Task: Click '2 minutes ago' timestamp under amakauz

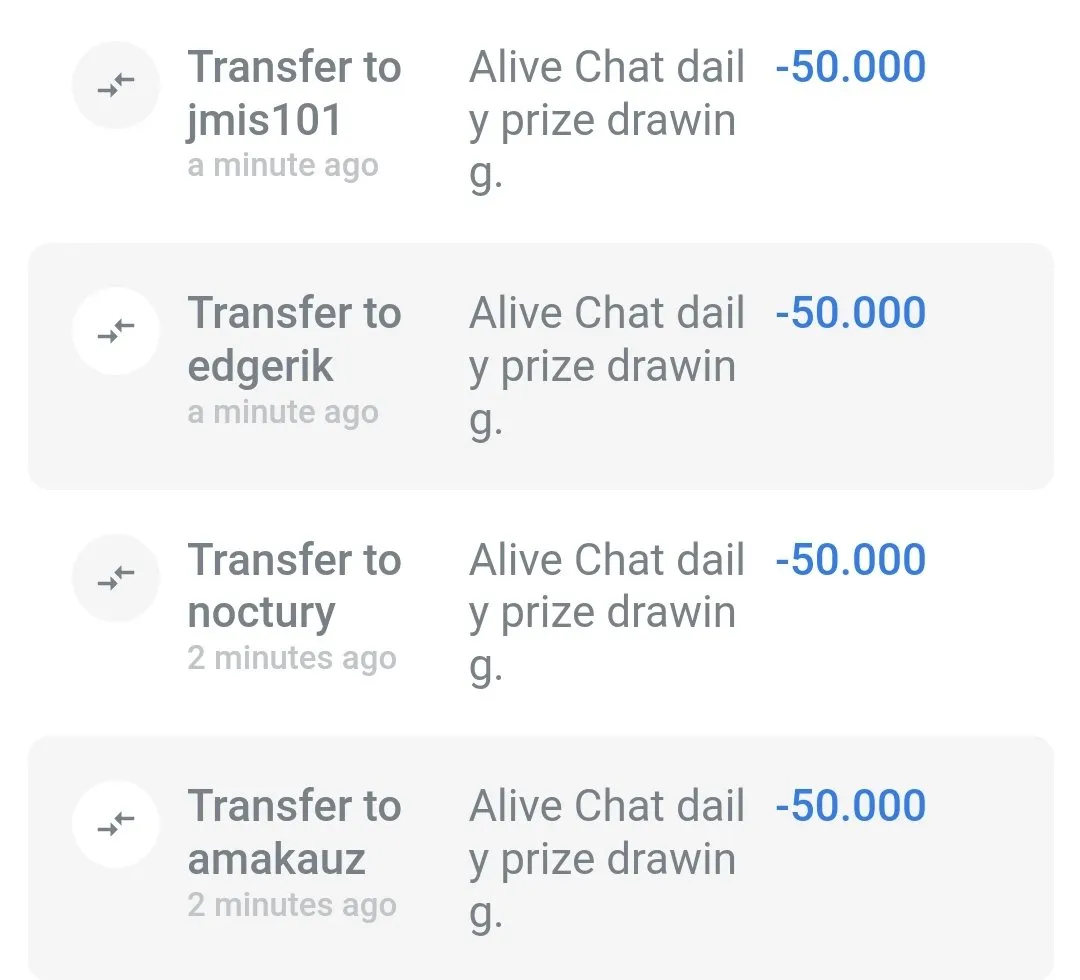Action: click(292, 904)
